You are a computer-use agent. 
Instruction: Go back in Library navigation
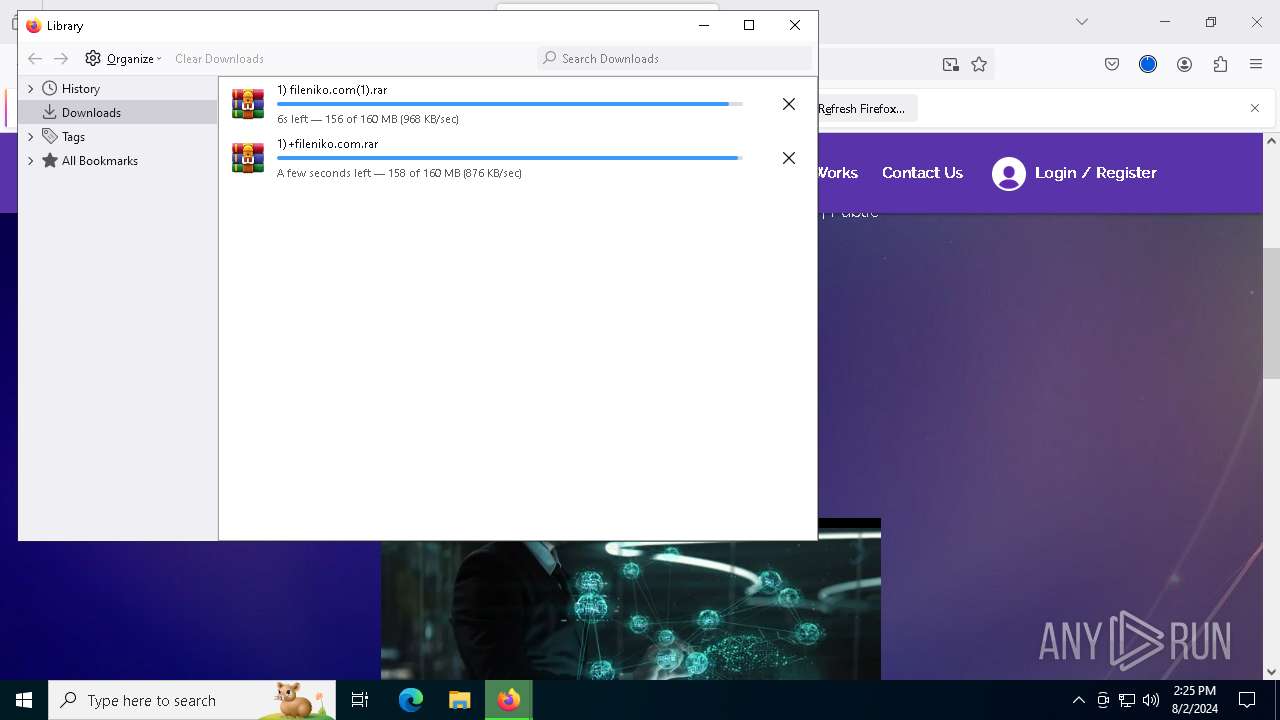click(x=35, y=58)
